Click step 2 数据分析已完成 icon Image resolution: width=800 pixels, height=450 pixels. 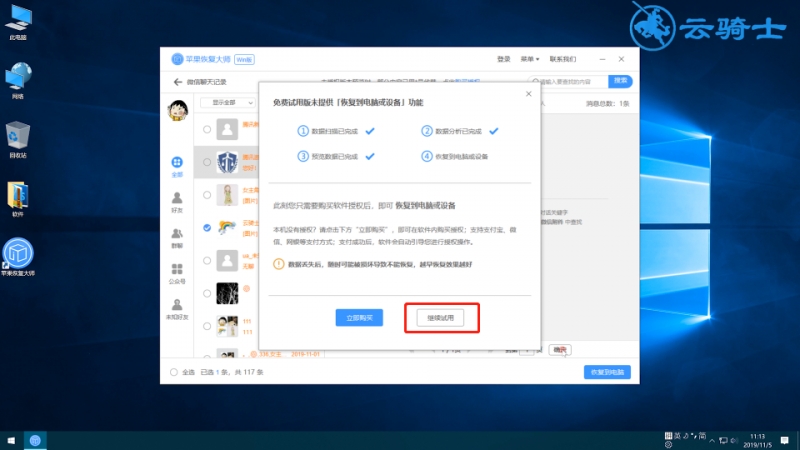(x=427, y=131)
